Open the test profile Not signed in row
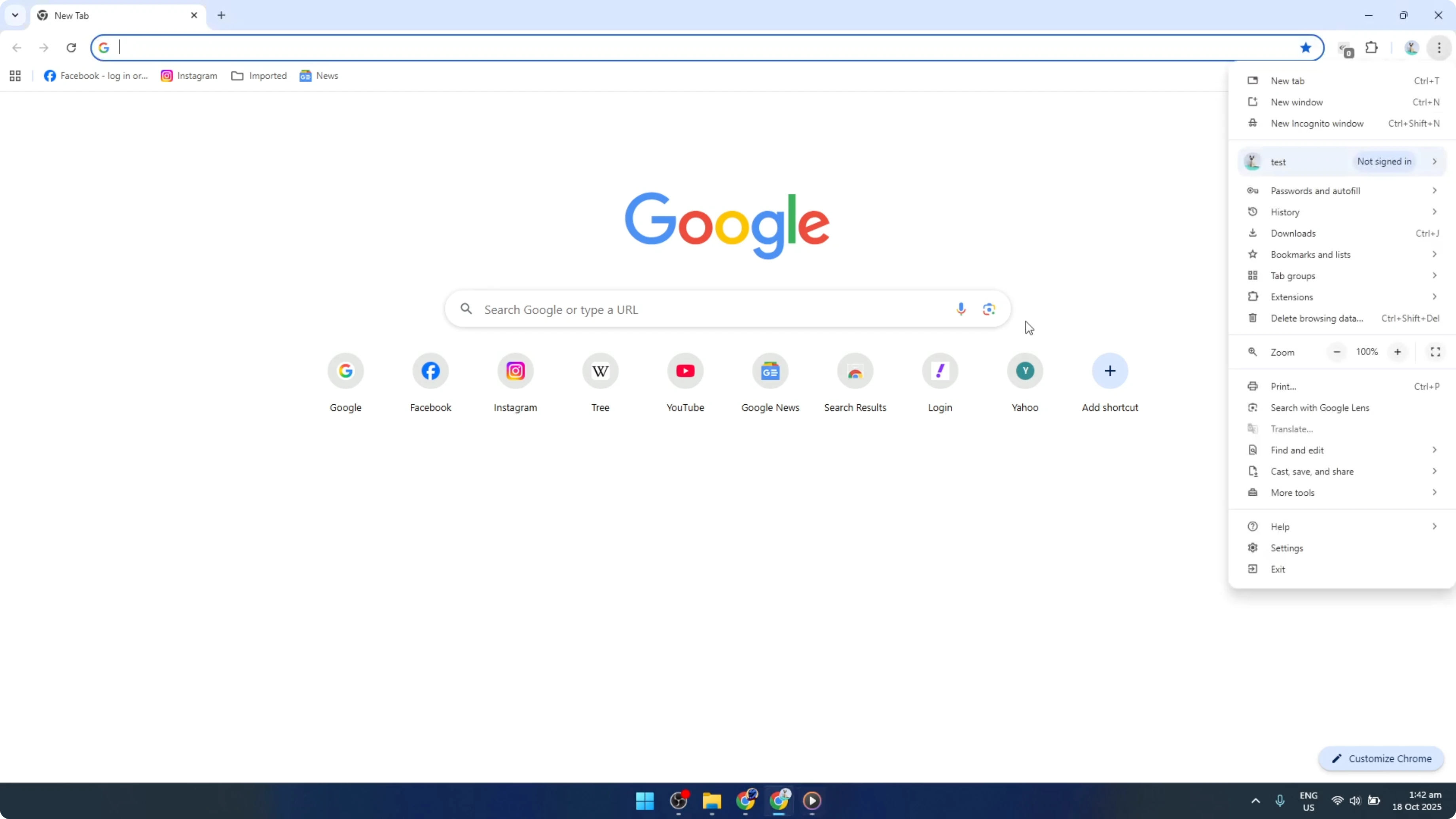This screenshot has height=819, width=1456. coord(1342,162)
